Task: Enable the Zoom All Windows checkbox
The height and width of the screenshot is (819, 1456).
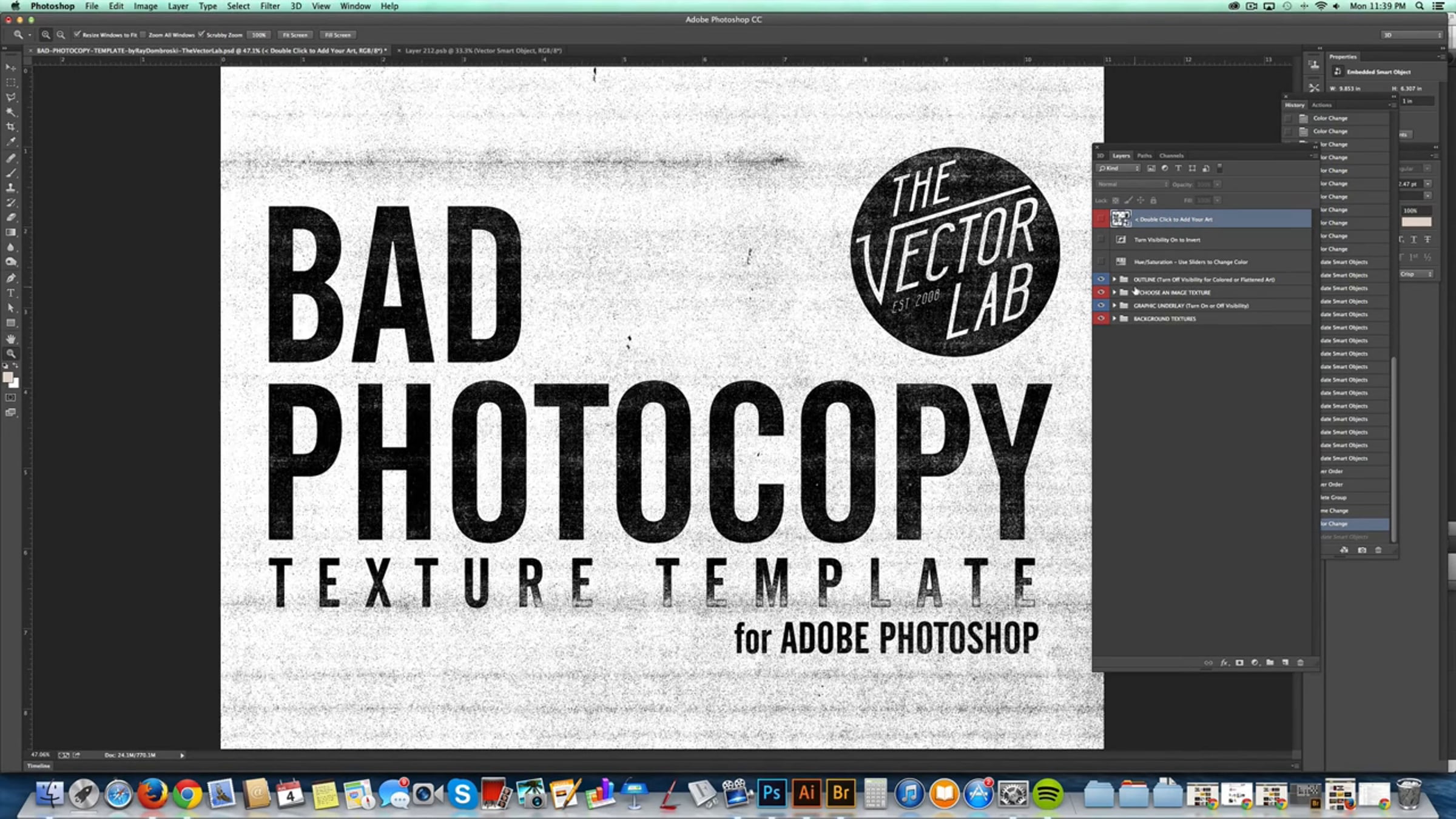Action: point(144,35)
